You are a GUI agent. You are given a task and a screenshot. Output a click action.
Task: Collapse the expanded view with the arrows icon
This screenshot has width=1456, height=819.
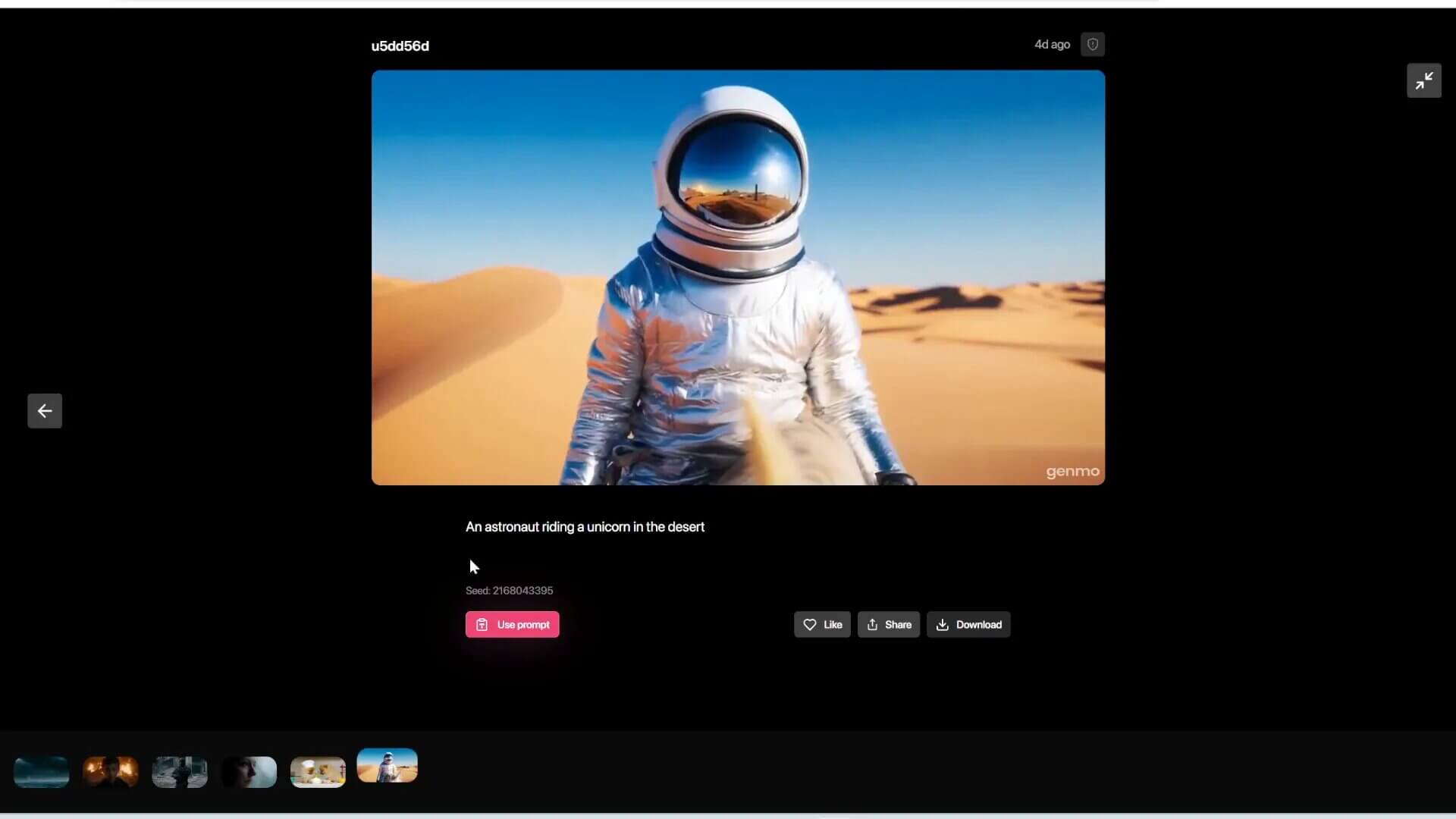click(1424, 80)
